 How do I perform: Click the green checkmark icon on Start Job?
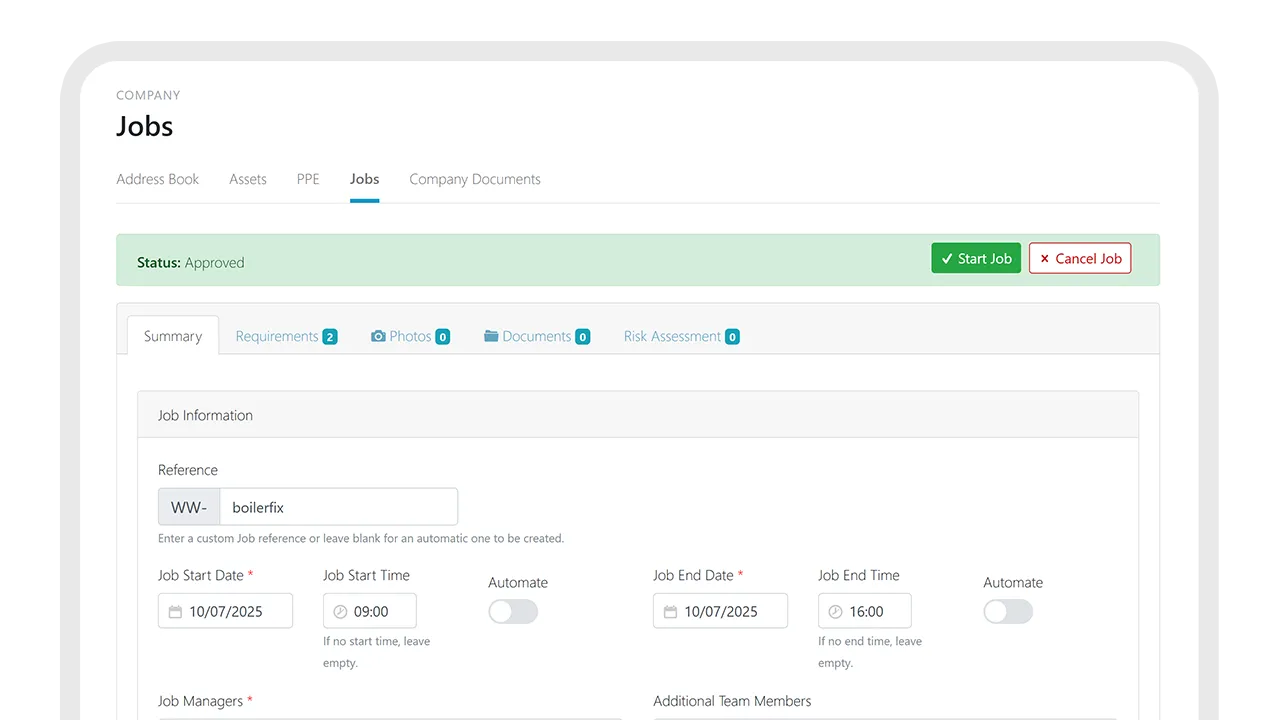click(946, 258)
